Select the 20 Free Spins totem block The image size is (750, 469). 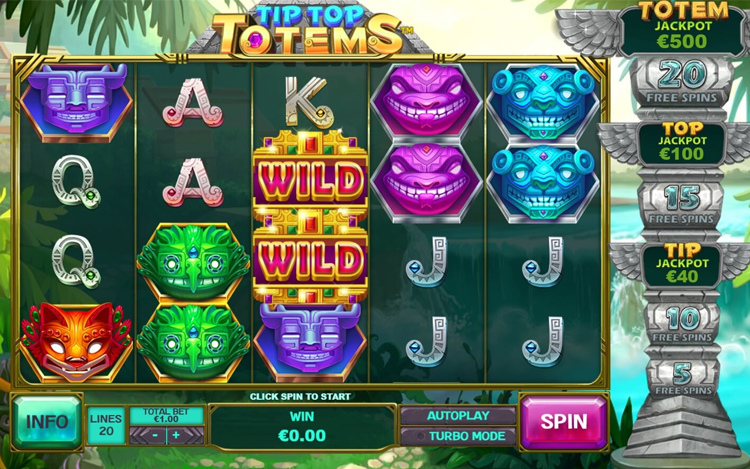tap(683, 82)
